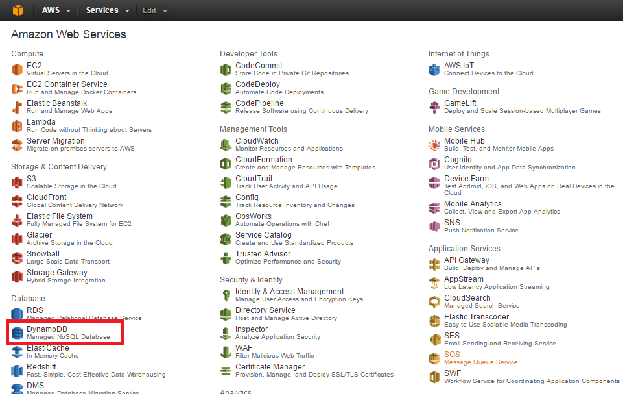Viewport: 623px width, 394px height.
Task: Click the API Gateway icon
Action: pos(434,264)
